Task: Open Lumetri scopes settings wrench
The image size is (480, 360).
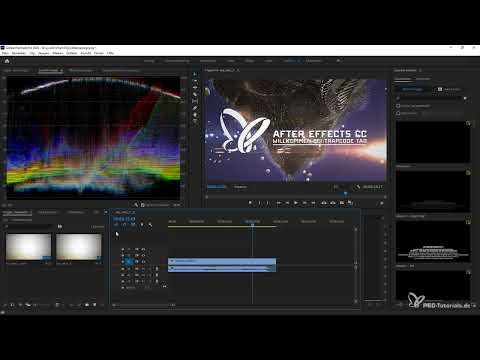Action: pos(136,205)
